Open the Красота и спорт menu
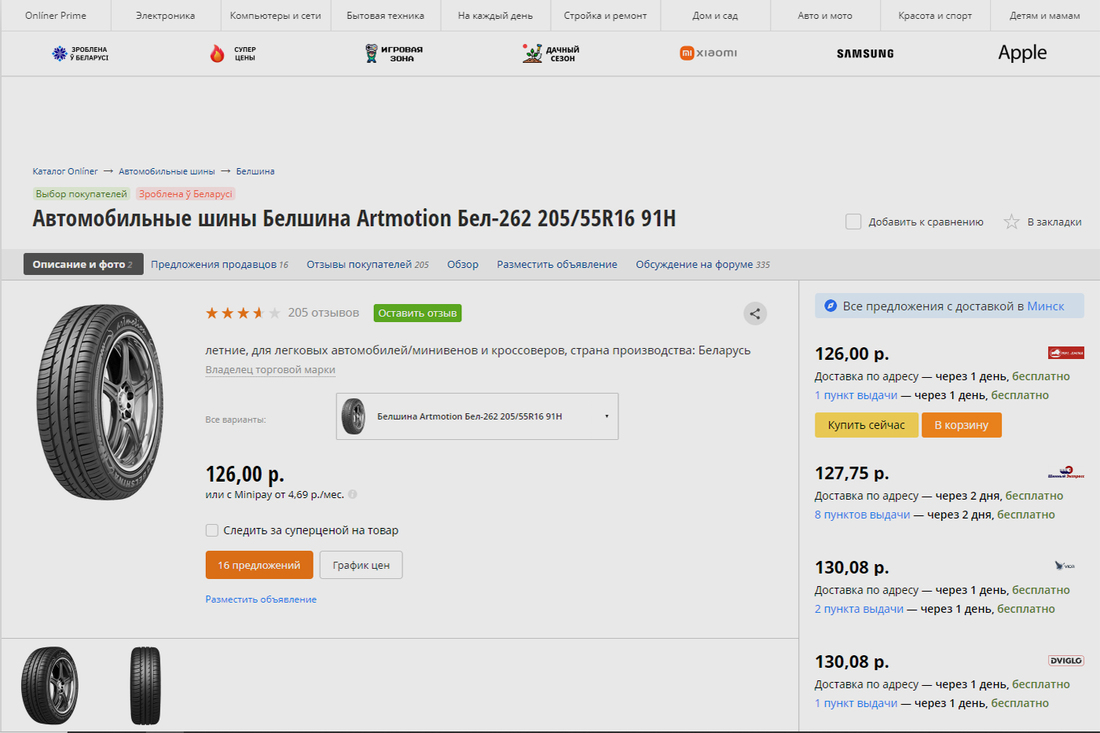The width and height of the screenshot is (1100, 733). tap(935, 15)
